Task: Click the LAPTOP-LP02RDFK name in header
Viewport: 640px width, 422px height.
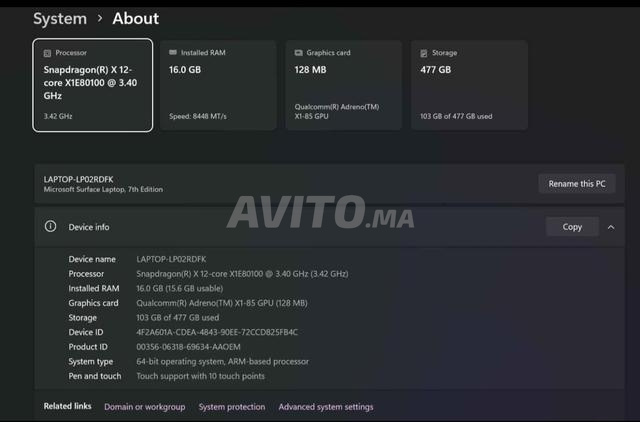Action: pos(78,179)
